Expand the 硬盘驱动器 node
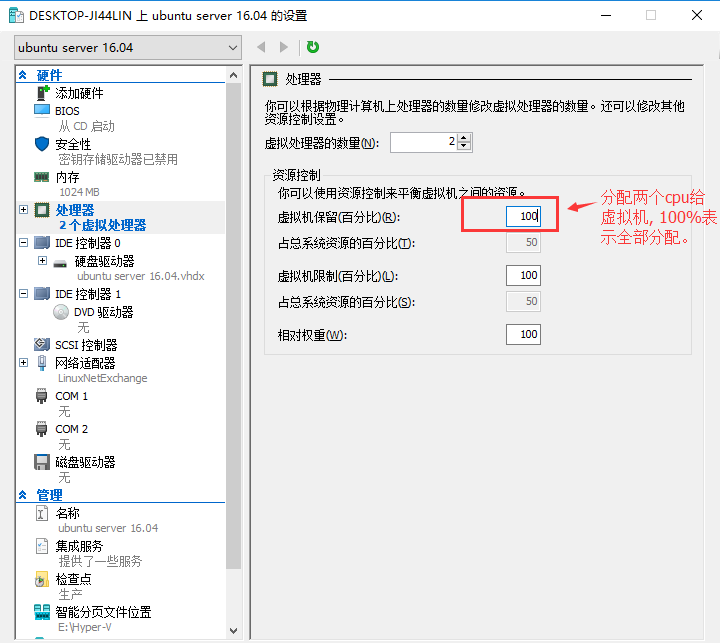Screen dimensions: 720x643 point(42,261)
